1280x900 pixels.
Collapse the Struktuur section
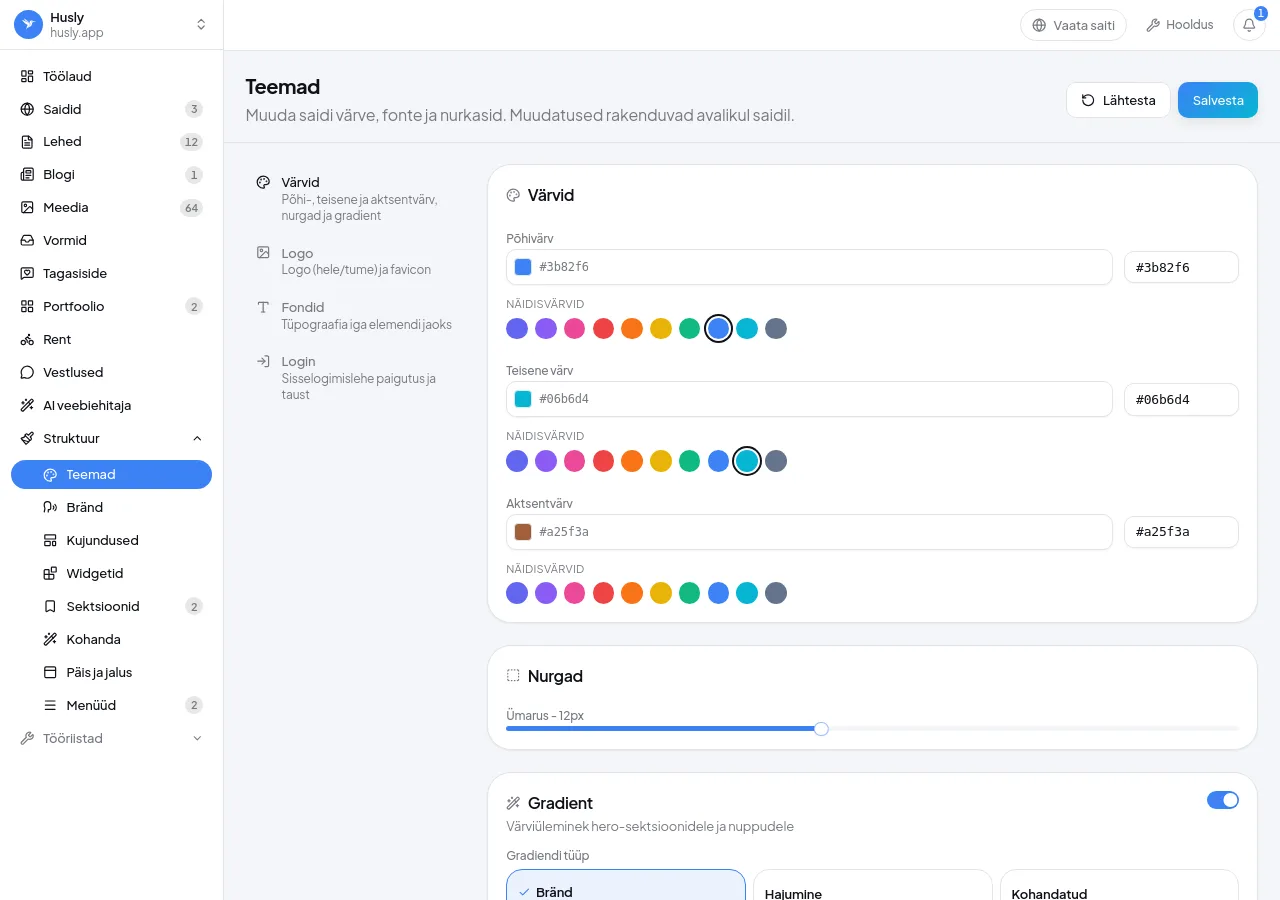point(112,438)
